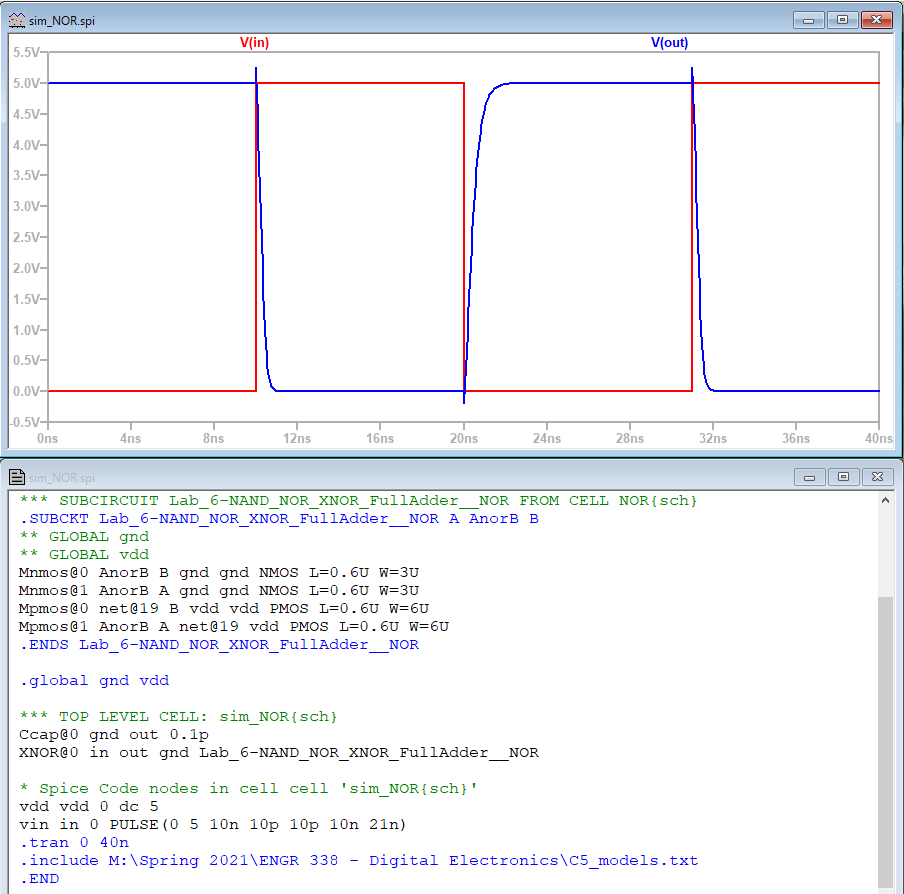Viewport: 904px width, 894px height.
Task: Select the red V(in) trace label
Action: 254,43
